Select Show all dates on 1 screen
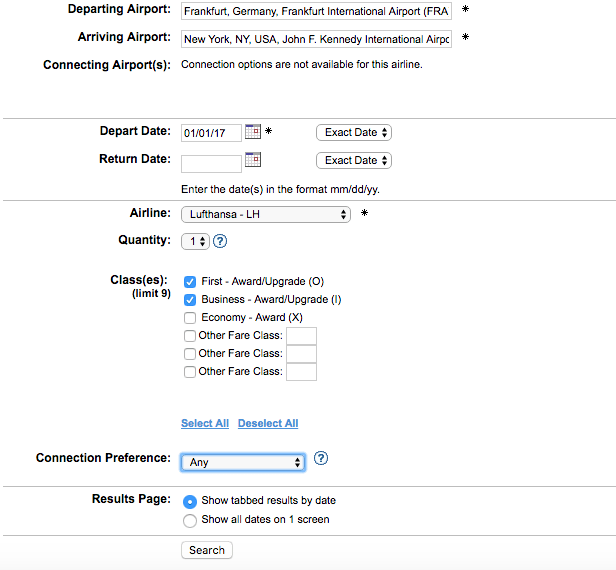Viewport: 616px width, 570px height. [190, 520]
